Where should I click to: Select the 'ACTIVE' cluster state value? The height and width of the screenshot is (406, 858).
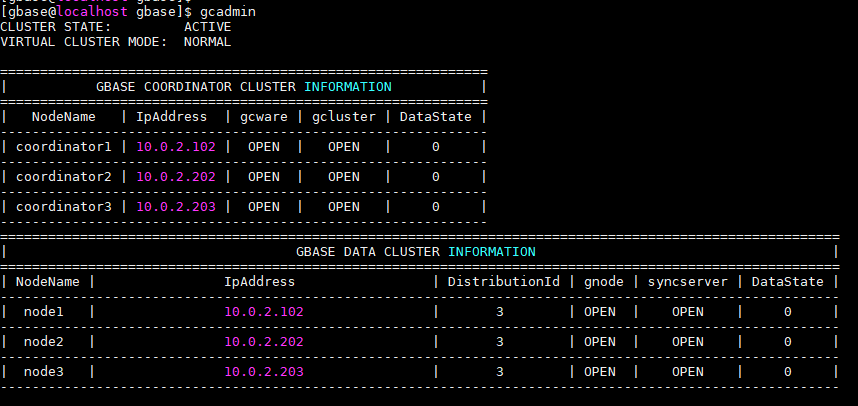[207, 27]
